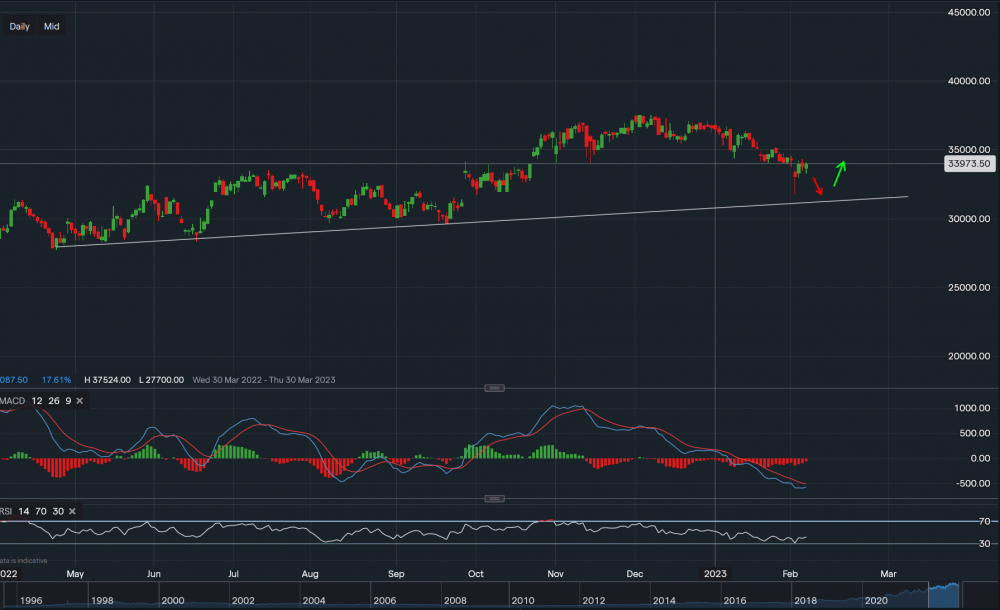
Task: Select the MACD fast period value 12
Action: tap(36, 400)
